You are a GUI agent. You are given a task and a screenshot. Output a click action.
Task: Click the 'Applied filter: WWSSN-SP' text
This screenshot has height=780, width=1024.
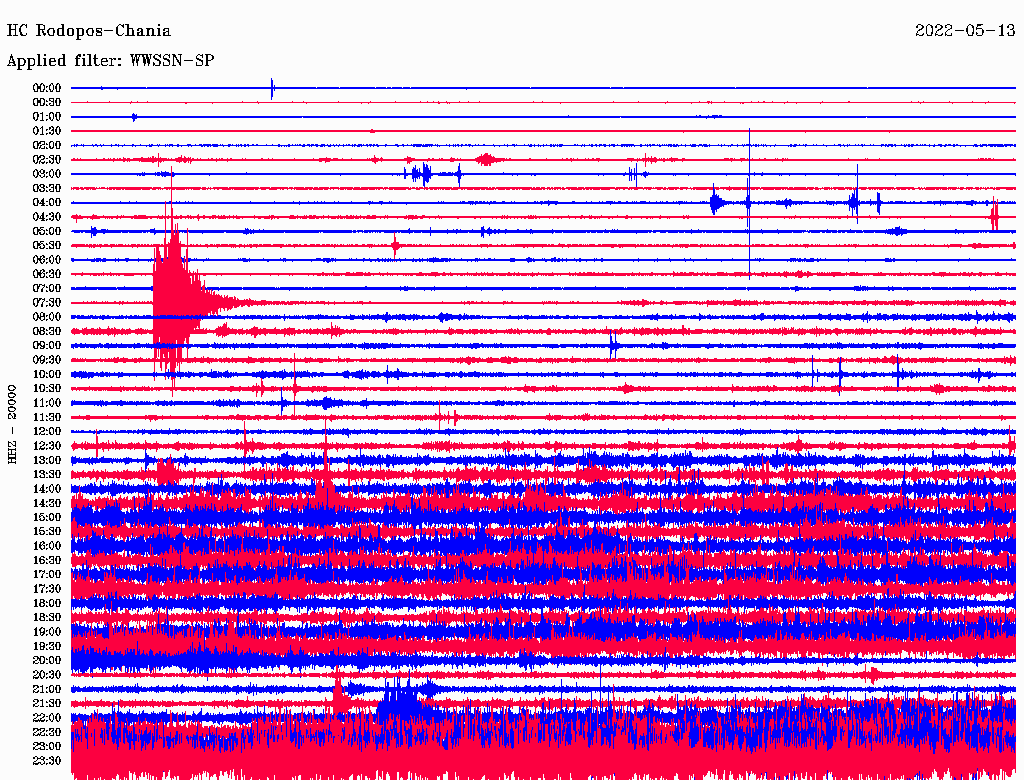(x=110, y=61)
